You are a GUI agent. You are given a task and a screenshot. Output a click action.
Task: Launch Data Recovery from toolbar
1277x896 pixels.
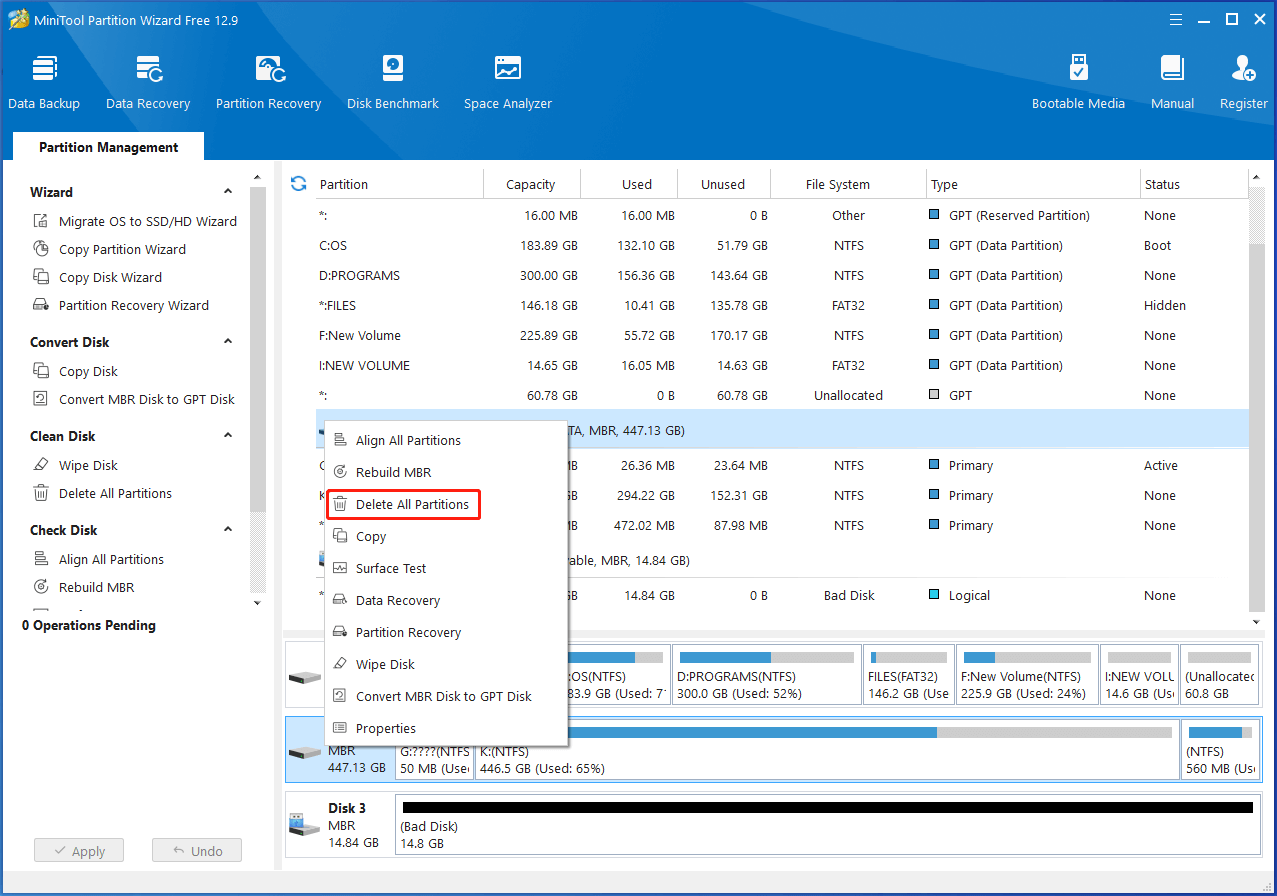point(148,82)
